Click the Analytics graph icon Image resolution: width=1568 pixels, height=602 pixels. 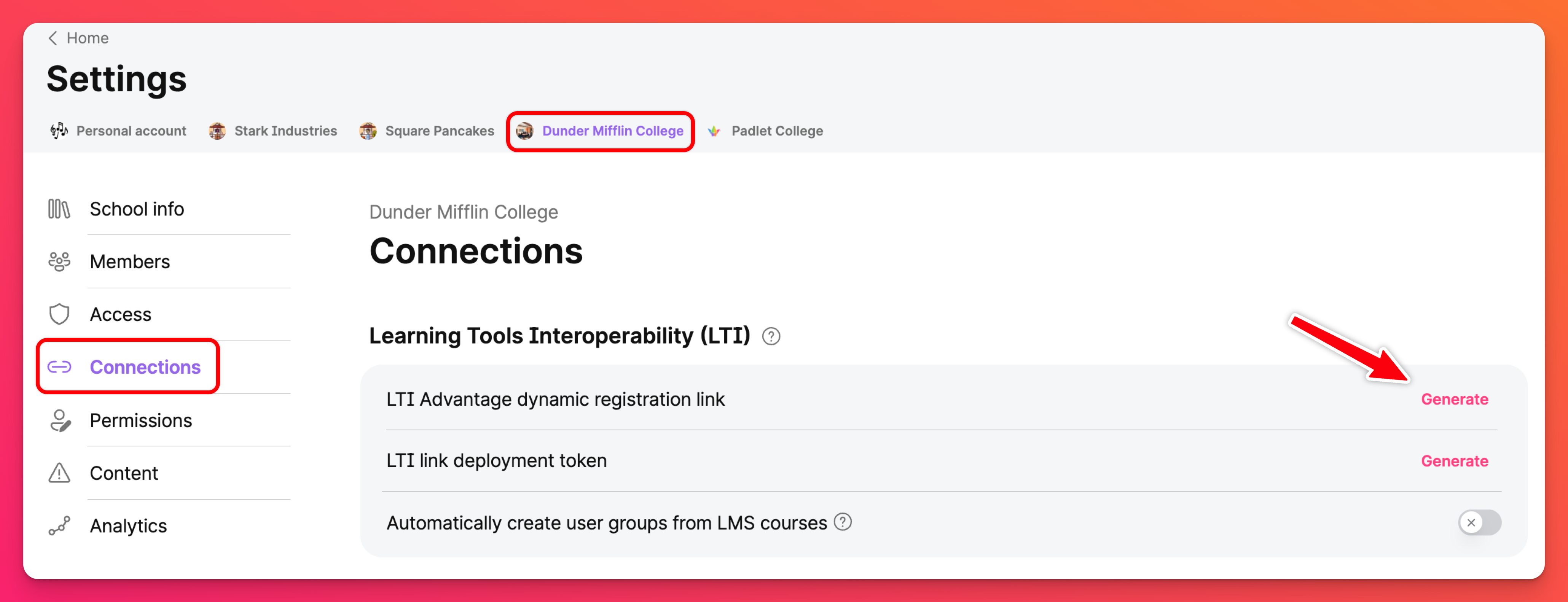point(59,526)
